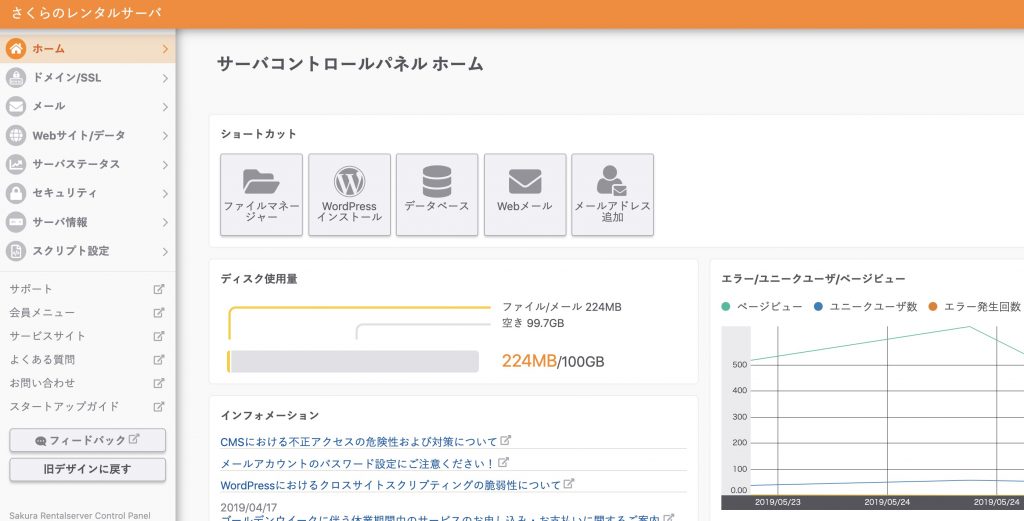This screenshot has width=1024, height=521.
Task: Toggle ページビュー green legend dot
Action: (726, 306)
